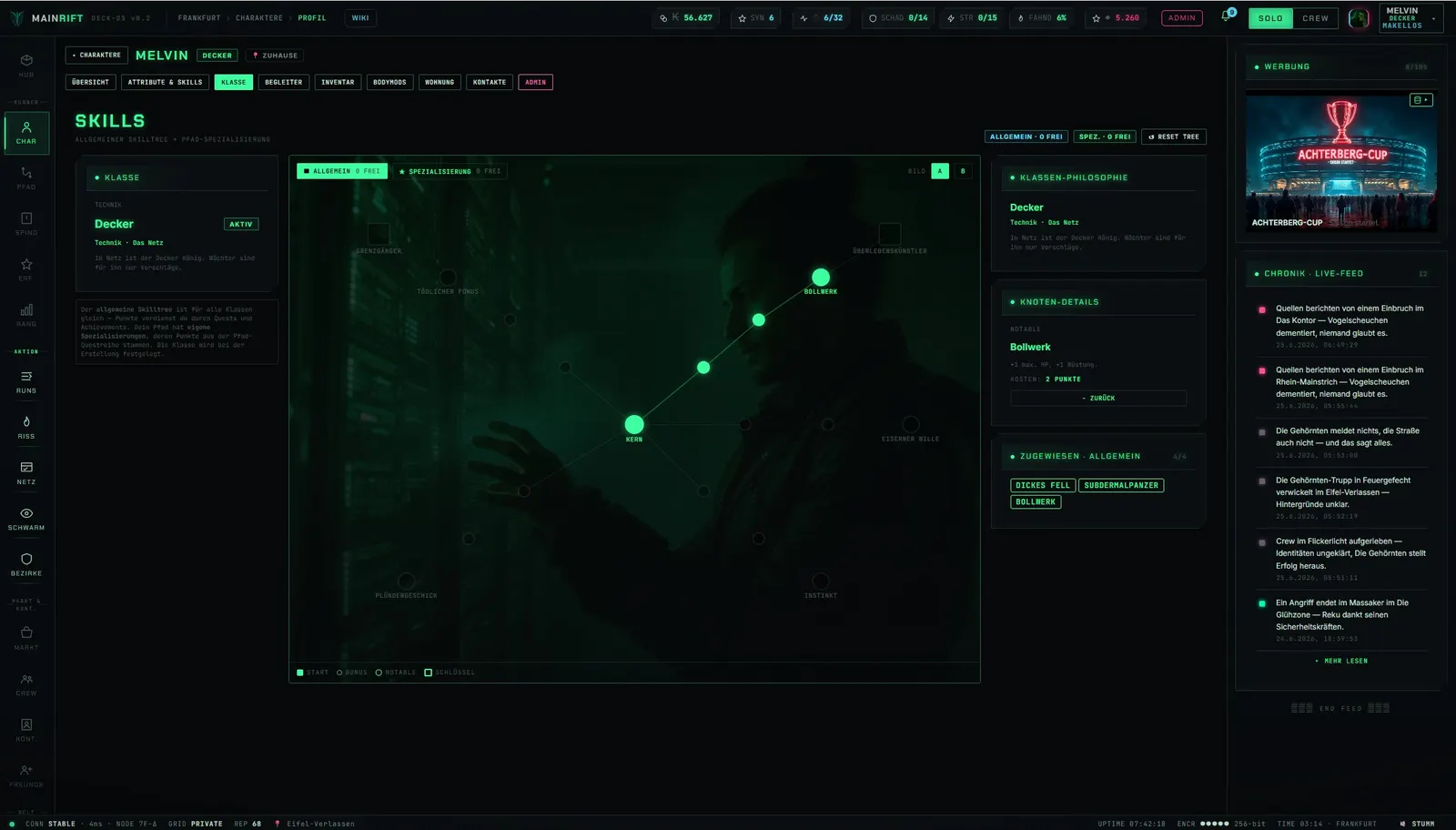Click the notification bell icon
The width and height of the screenshot is (1456, 830).
pyautogui.click(x=1226, y=17)
